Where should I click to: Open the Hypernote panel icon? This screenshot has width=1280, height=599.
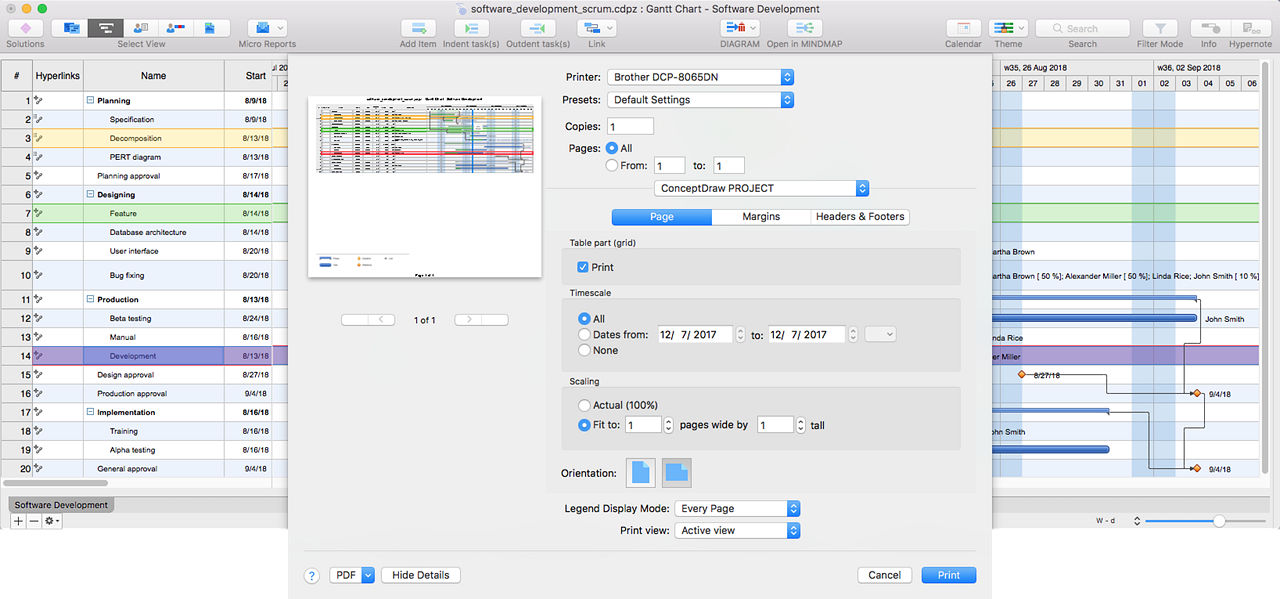1250,28
